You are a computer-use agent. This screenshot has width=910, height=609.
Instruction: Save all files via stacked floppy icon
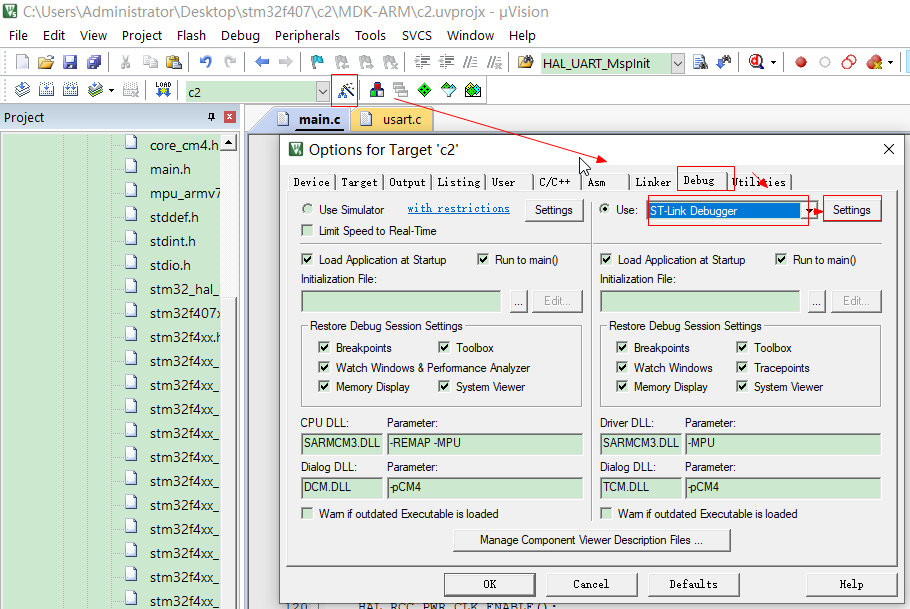coord(94,62)
